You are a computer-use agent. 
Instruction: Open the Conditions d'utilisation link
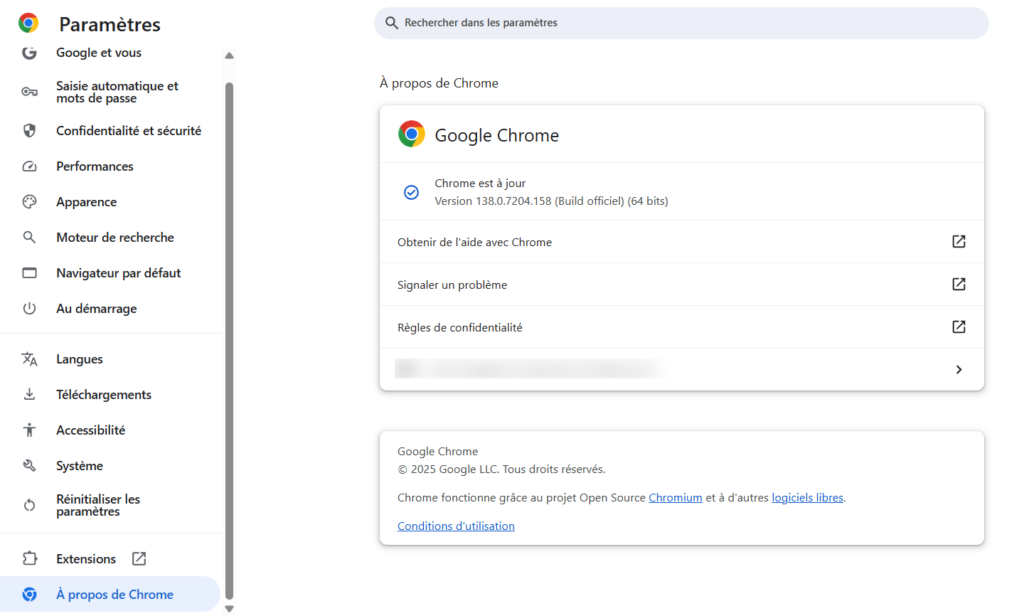456,525
